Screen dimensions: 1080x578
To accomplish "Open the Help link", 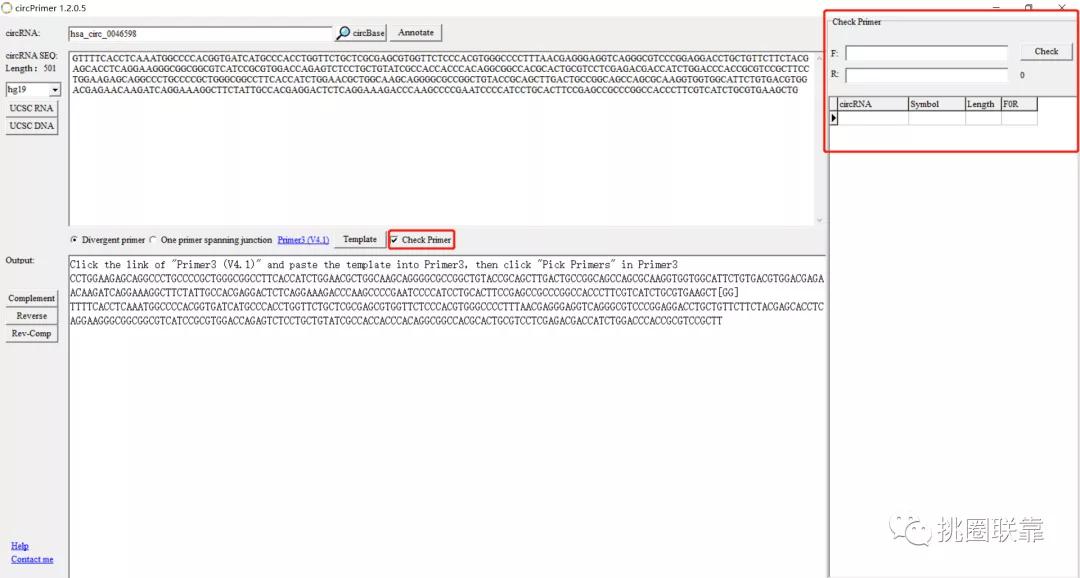I will pos(19,546).
